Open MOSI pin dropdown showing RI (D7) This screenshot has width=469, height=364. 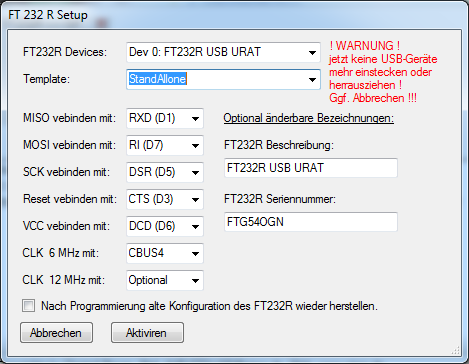165,145
